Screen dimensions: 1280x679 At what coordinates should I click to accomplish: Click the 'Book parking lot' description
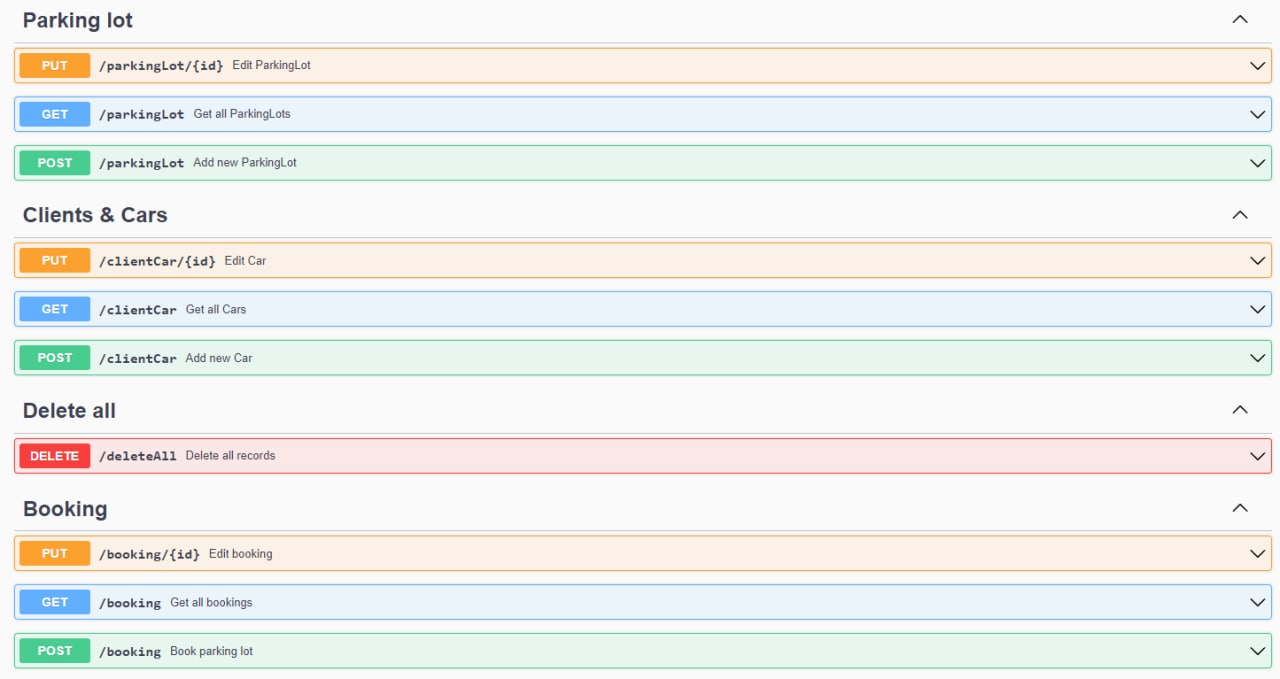(x=211, y=651)
